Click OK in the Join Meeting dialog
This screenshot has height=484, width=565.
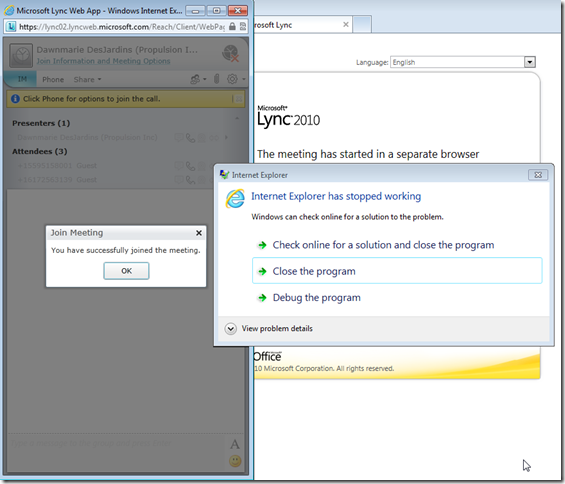coord(126,271)
